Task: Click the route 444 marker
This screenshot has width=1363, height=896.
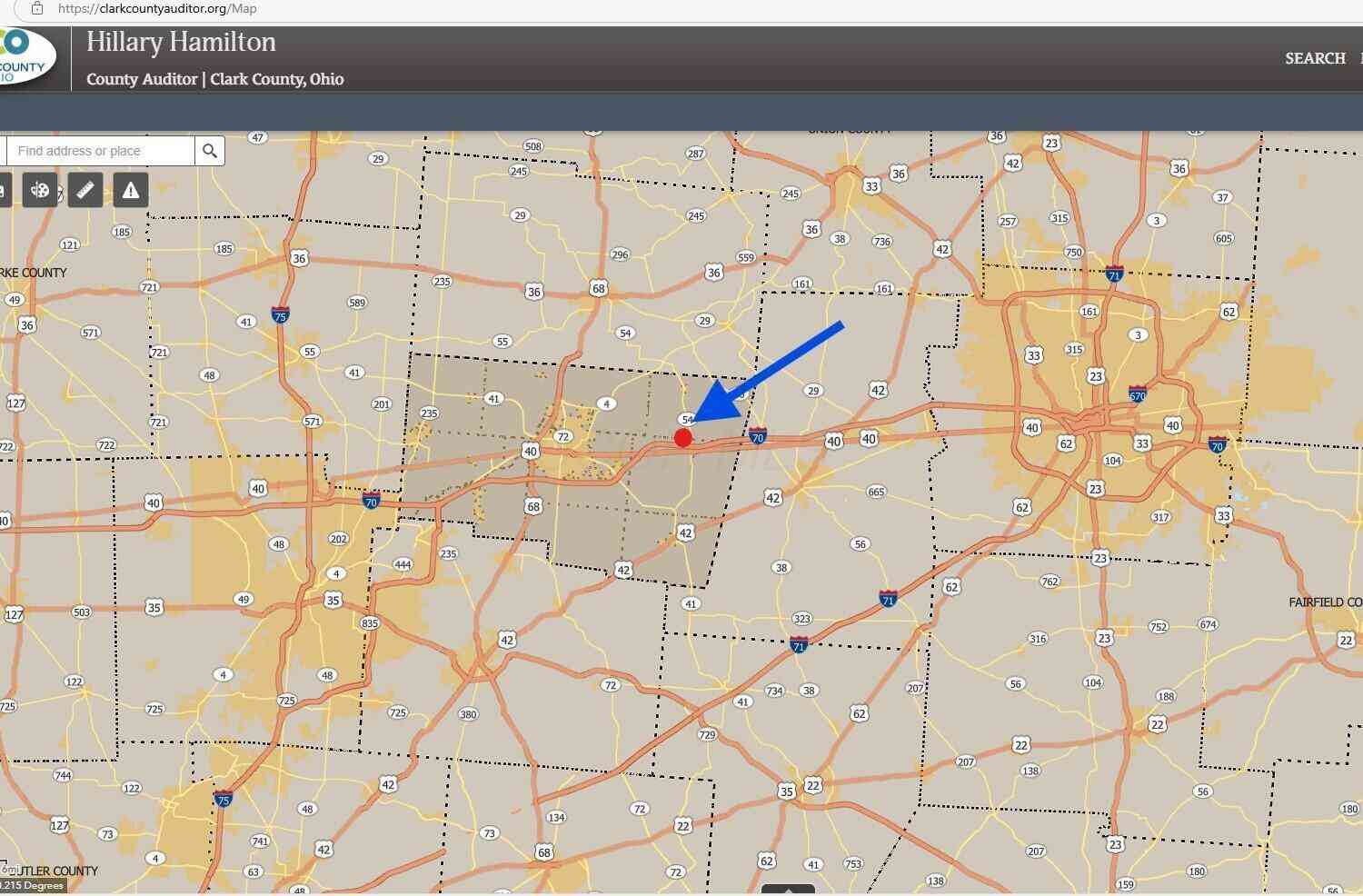Action: tap(403, 564)
